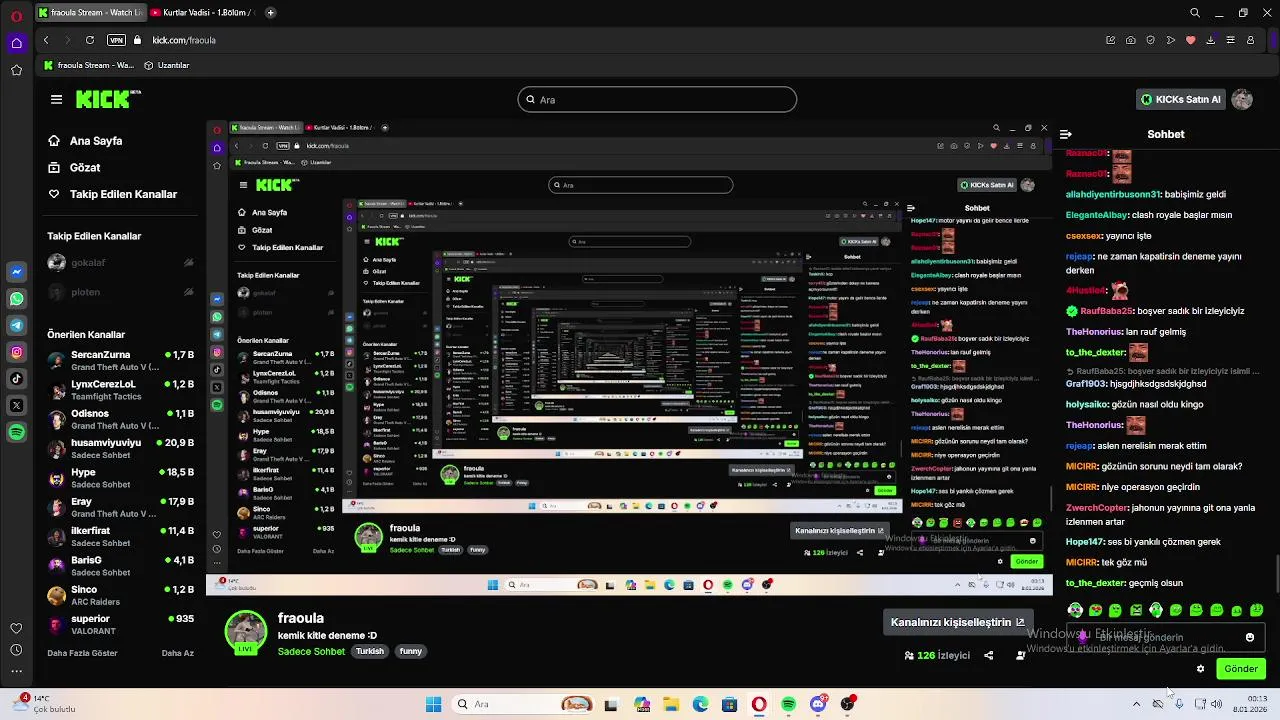
Task: Select the funny tag
Action: tap(411, 651)
